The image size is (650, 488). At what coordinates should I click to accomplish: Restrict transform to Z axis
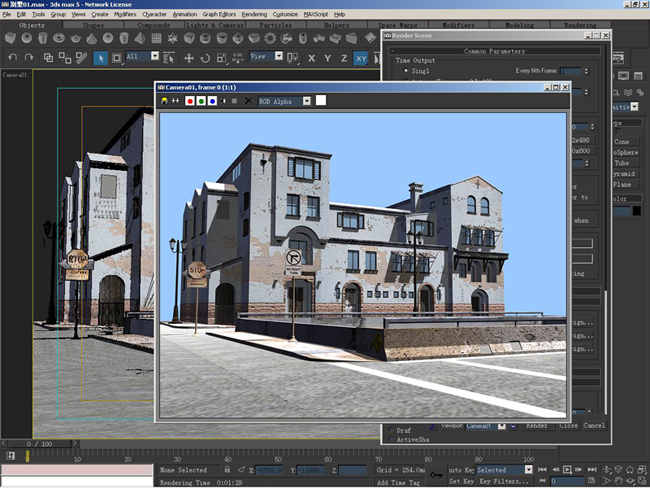click(344, 58)
